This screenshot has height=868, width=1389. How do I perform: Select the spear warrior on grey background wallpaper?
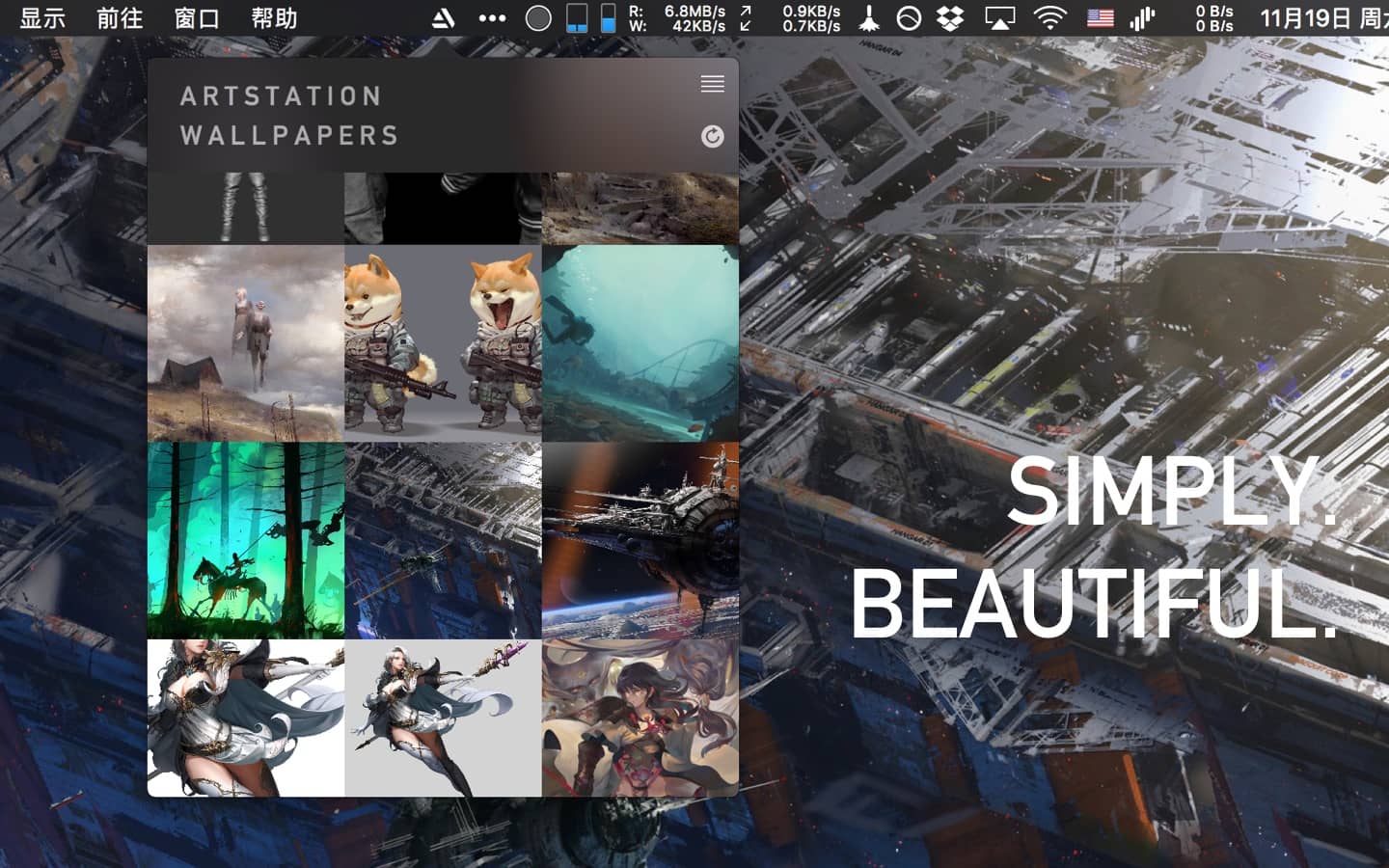(443, 718)
